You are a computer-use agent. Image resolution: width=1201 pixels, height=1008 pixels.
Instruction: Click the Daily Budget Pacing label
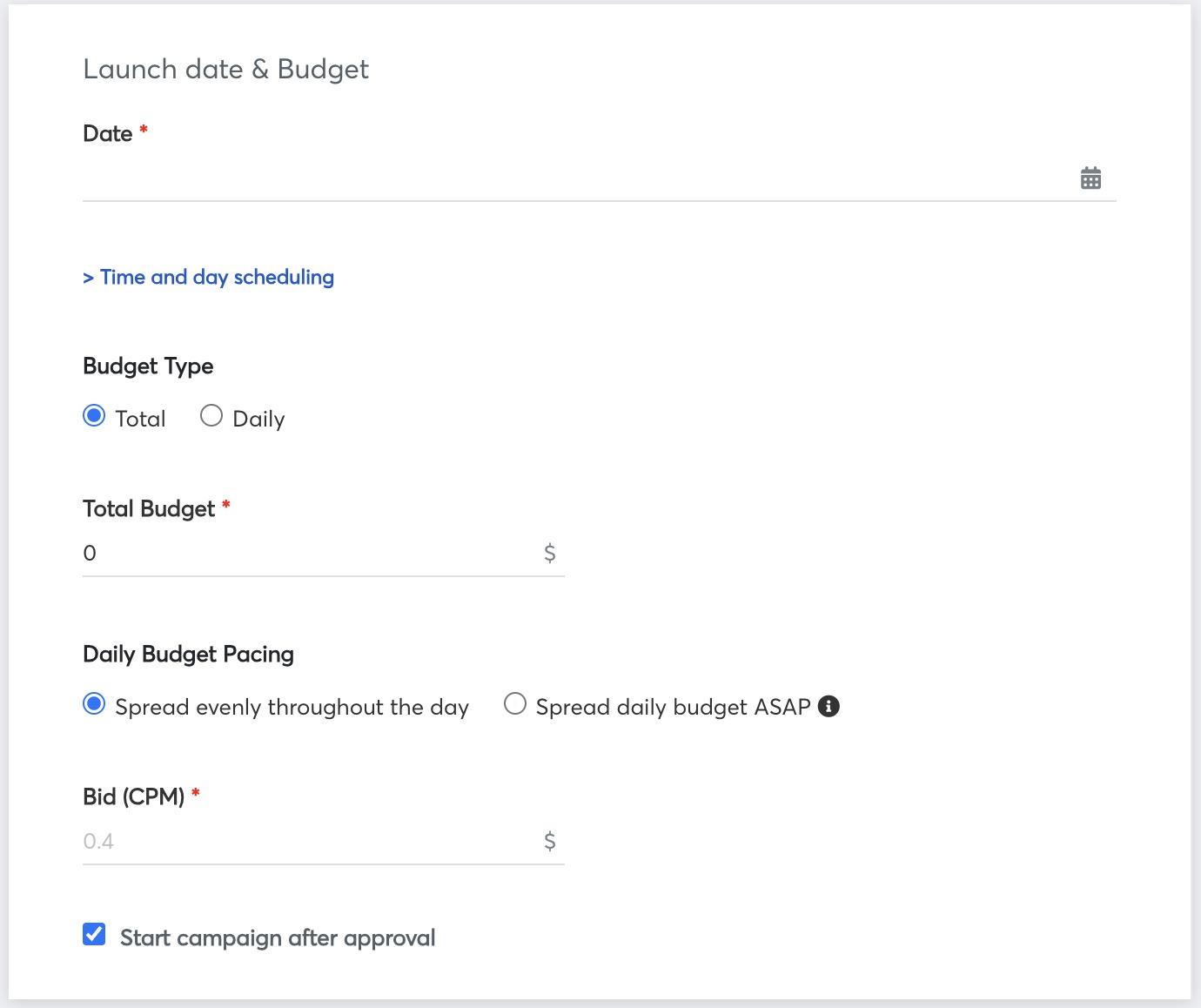[188, 654]
